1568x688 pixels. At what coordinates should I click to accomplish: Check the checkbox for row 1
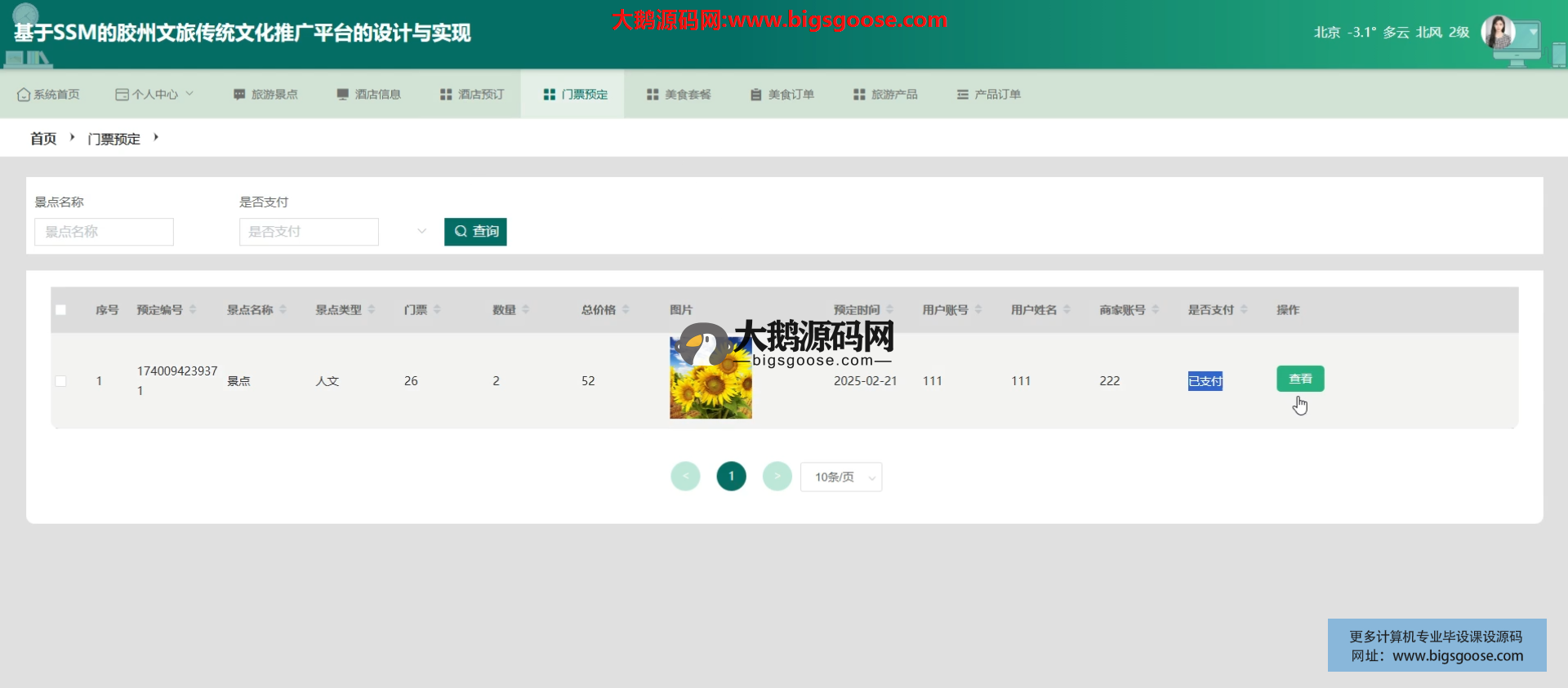[x=60, y=381]
